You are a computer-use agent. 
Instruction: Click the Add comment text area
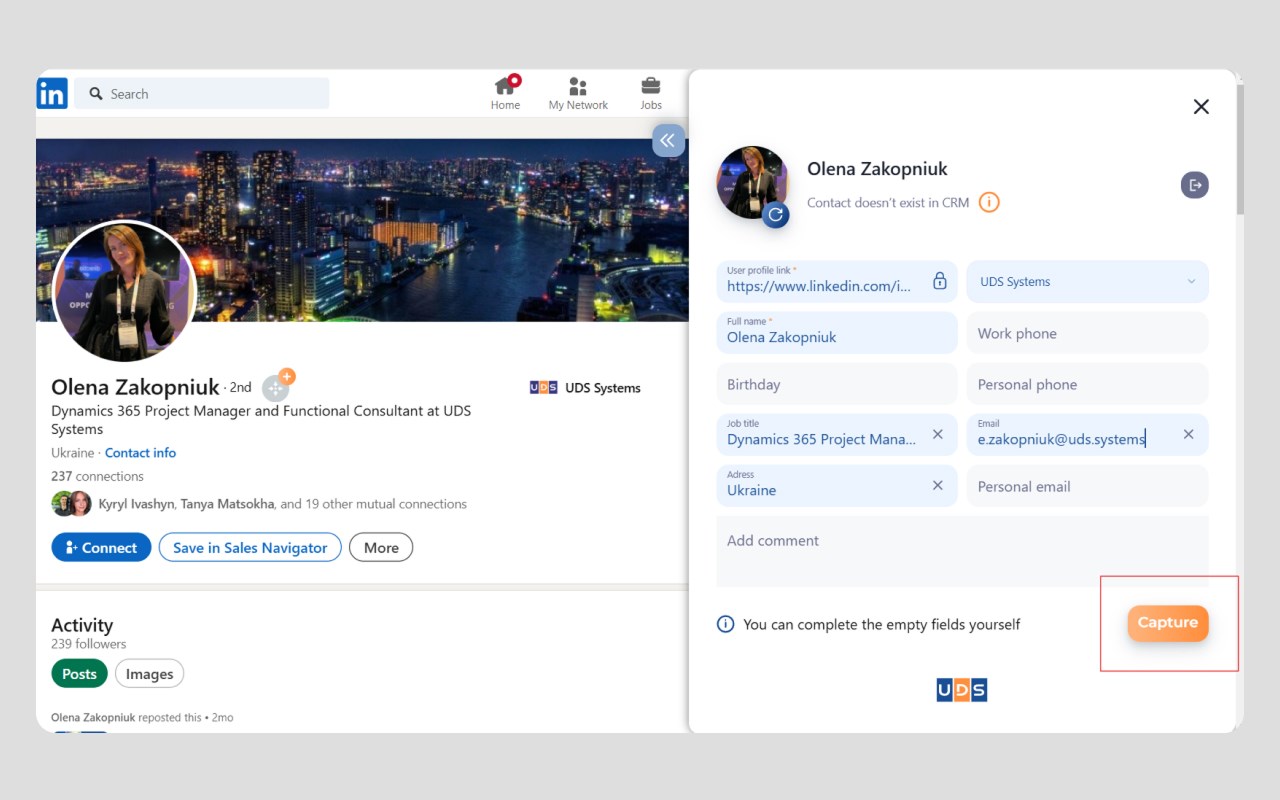(963, 551)
